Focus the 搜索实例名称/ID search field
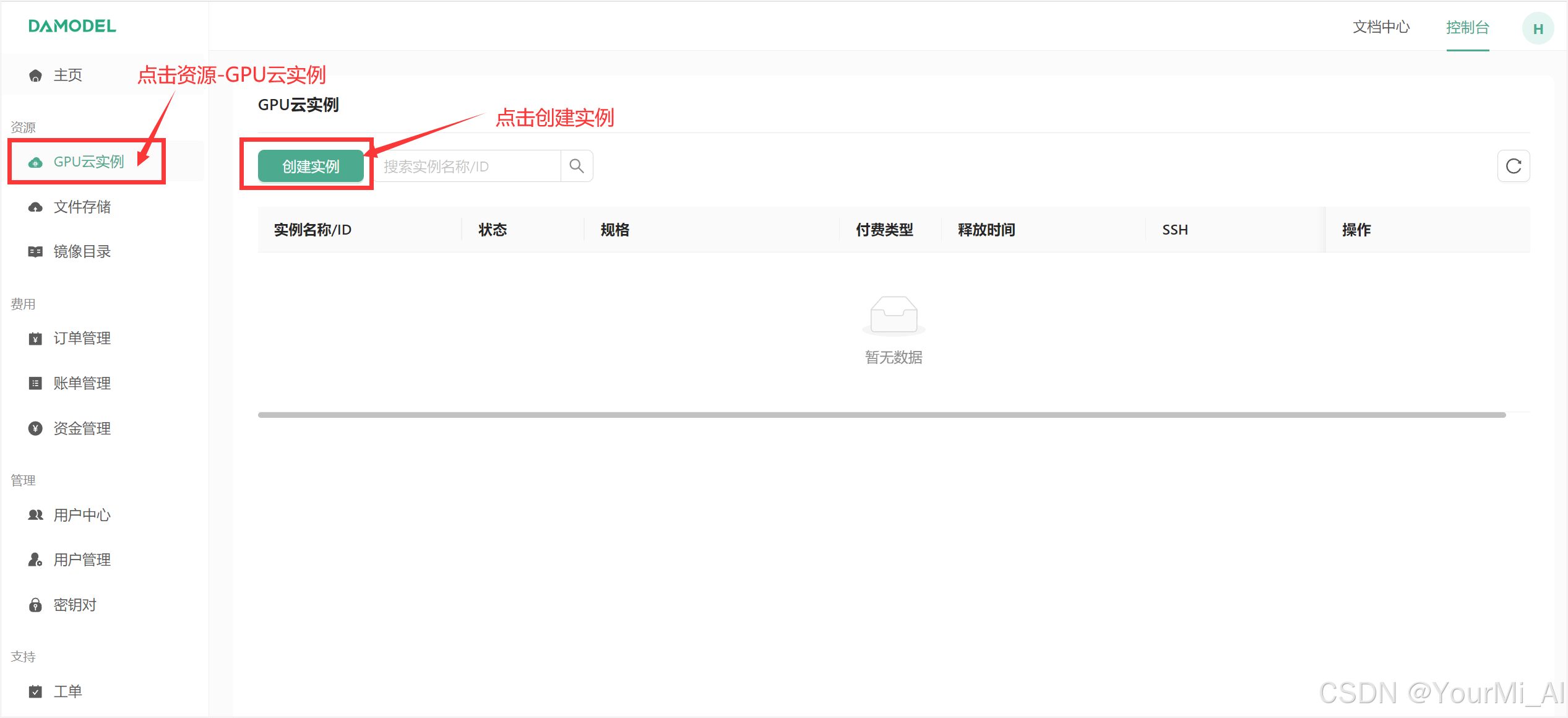The height and width of the screenshot is (718, 1568). [468, 166]
